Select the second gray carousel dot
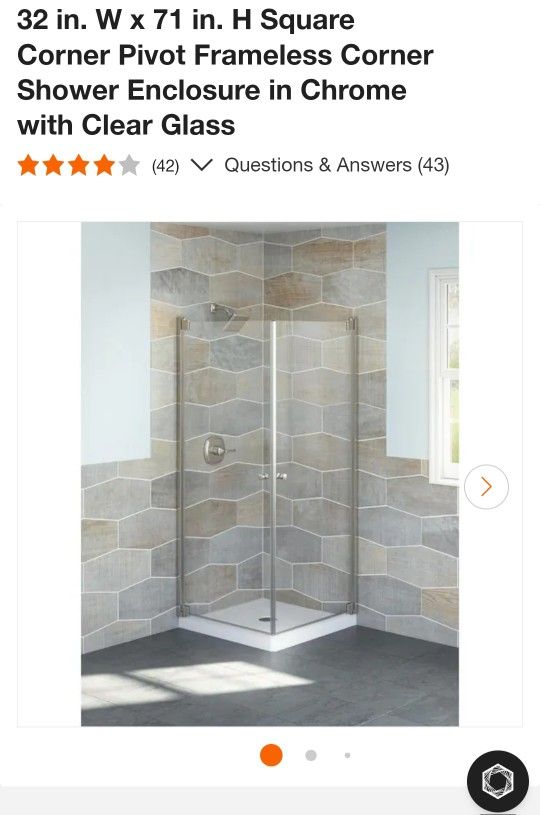The image size is (540, 815). (311, 755)
